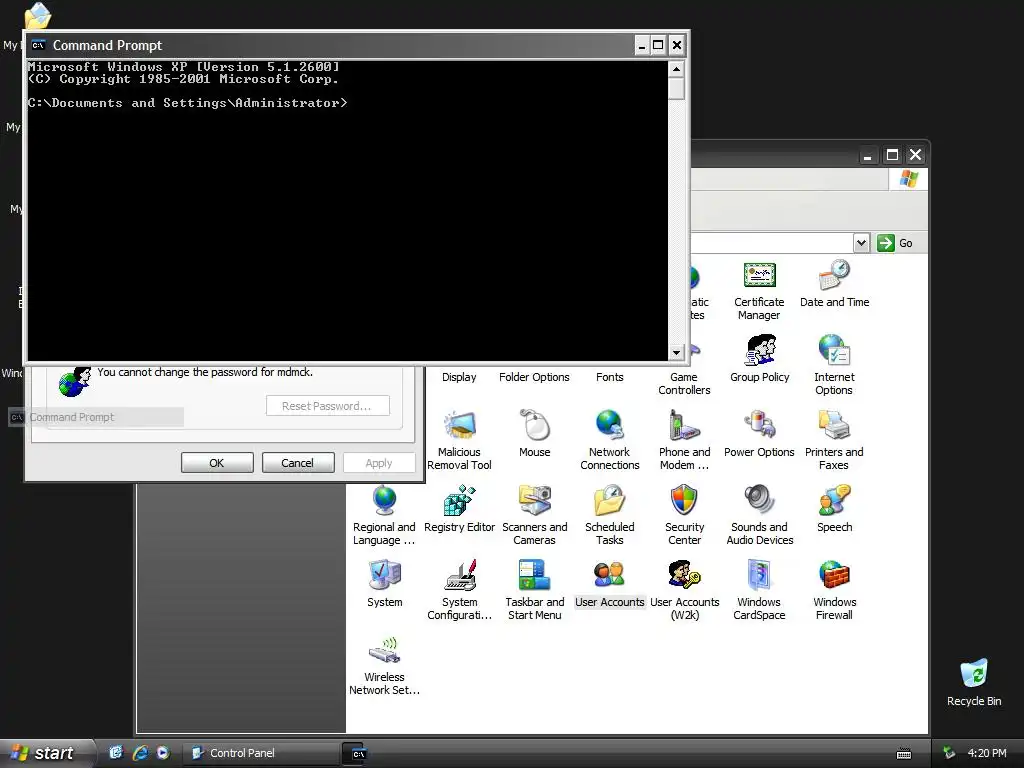Image resolution: width=1024 pixels, height=768 pixels.
Task: Click OK in the user properties dialog
Action: tap(217, 462)
